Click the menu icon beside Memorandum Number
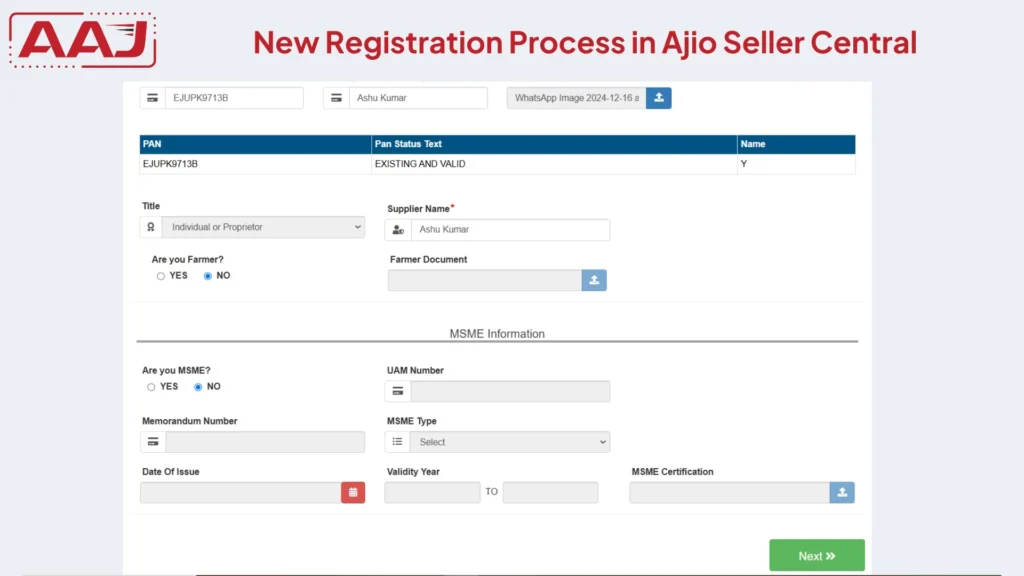 click(150, 441)
